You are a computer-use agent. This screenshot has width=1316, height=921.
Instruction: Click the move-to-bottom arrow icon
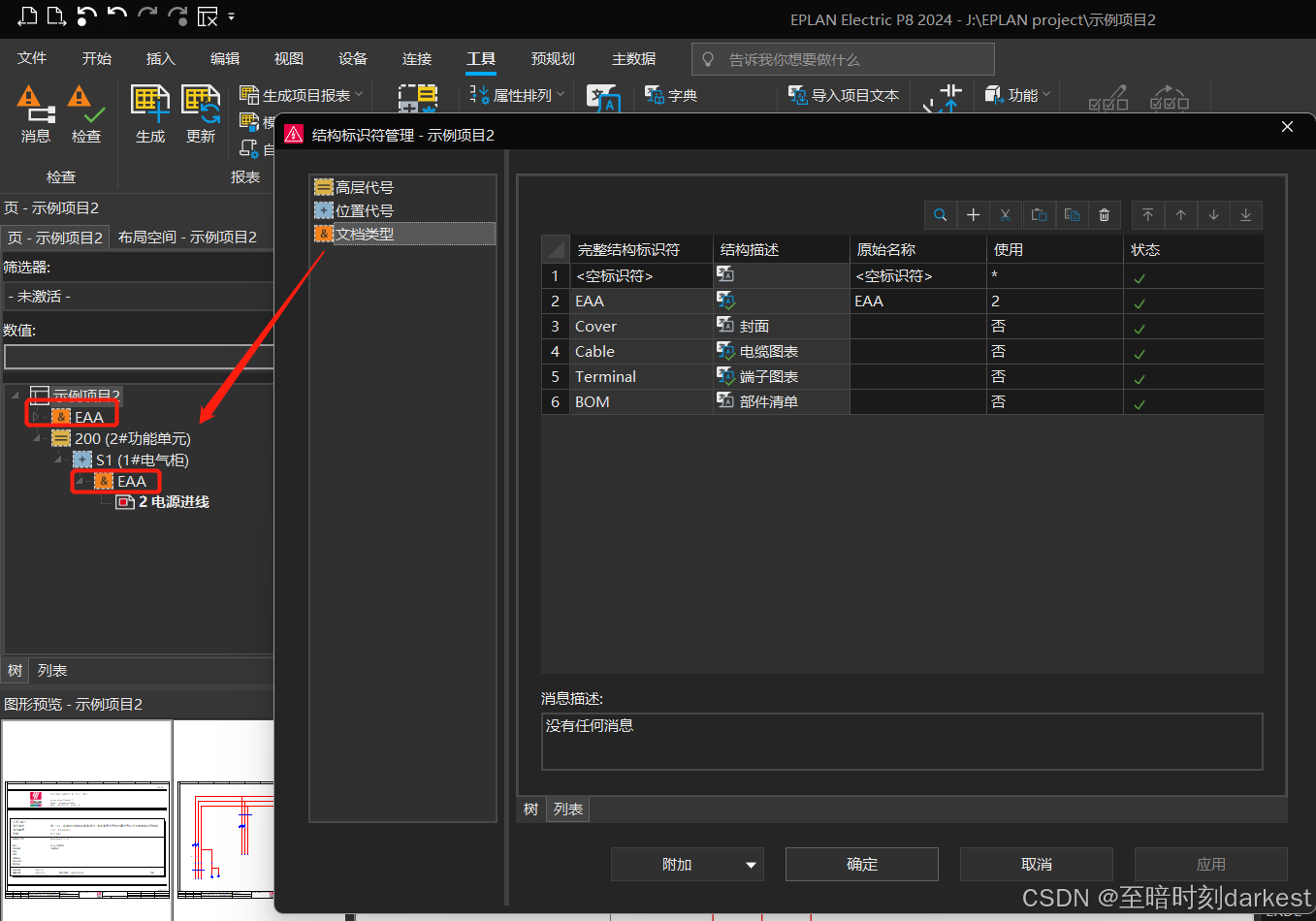(1246, 215)
